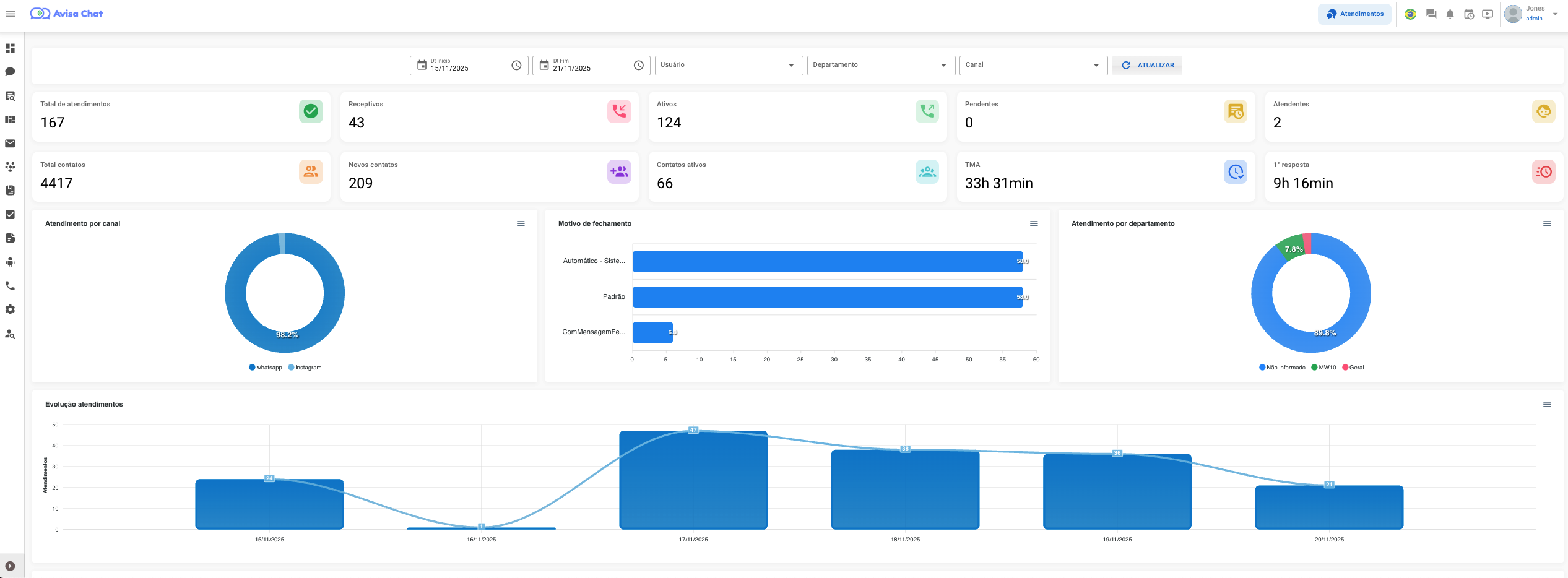Image resolution: width=1568 pixels, height=578 pixels.
Task: Open the Motivo de fechamento chart menu
Action: (1034, 224)
